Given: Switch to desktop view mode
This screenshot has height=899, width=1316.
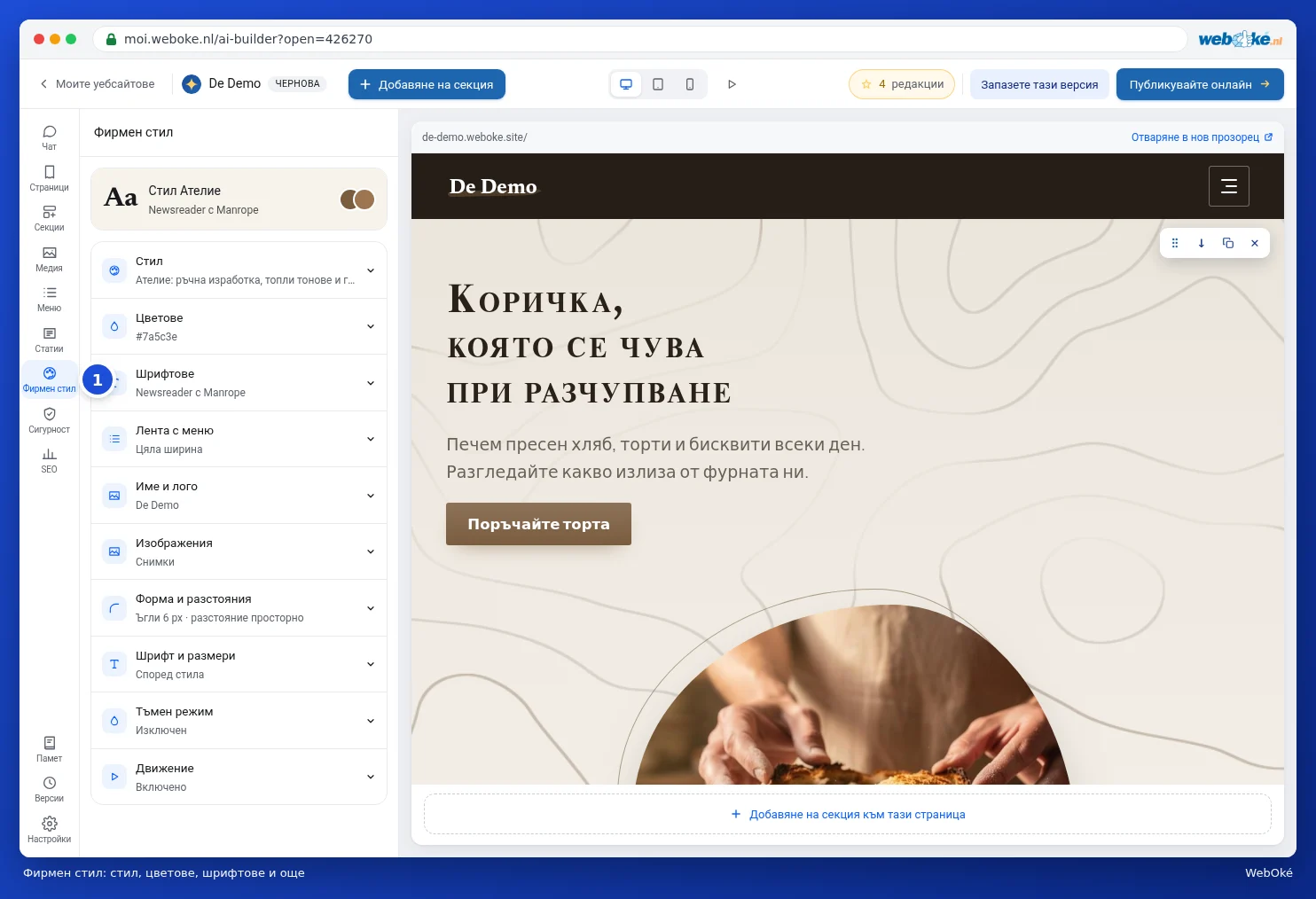Looking at the screenshot, I should click(626, 84).
